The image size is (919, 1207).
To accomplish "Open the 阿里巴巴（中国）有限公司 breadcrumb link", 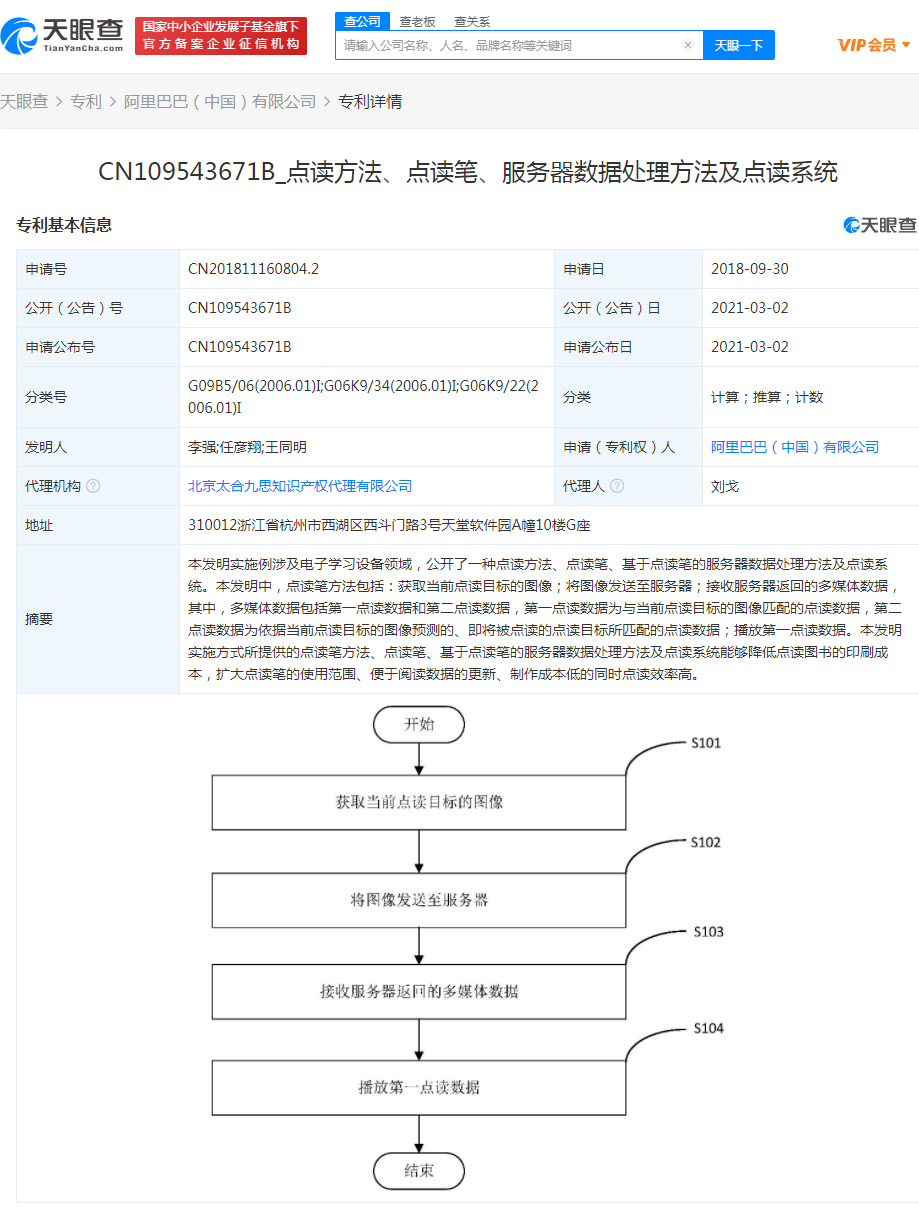I will 223,101.
